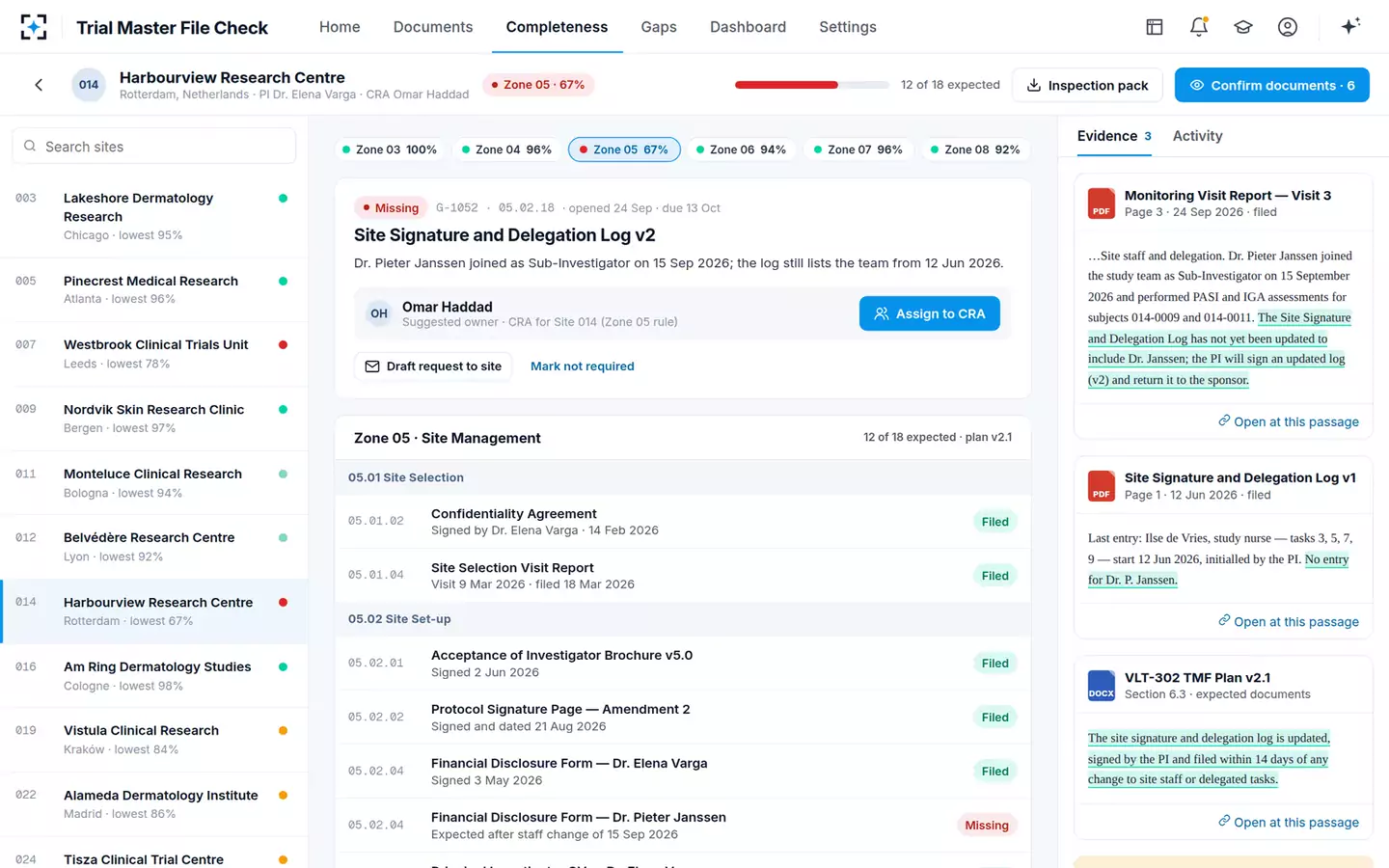Switch to the Evidence tab
Screen dimensions: 1389x868
point(1114,136)
